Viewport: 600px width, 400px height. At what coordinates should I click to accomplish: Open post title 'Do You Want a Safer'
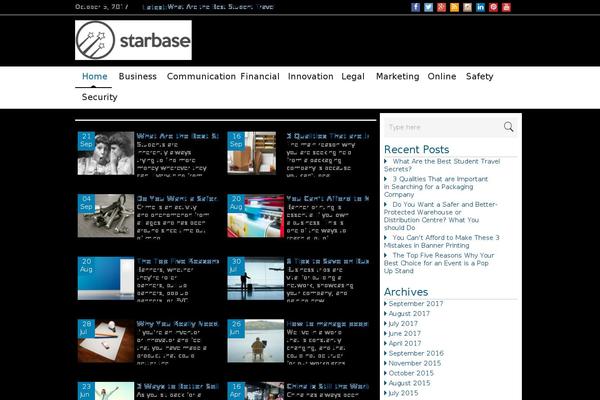coord(177,199)
